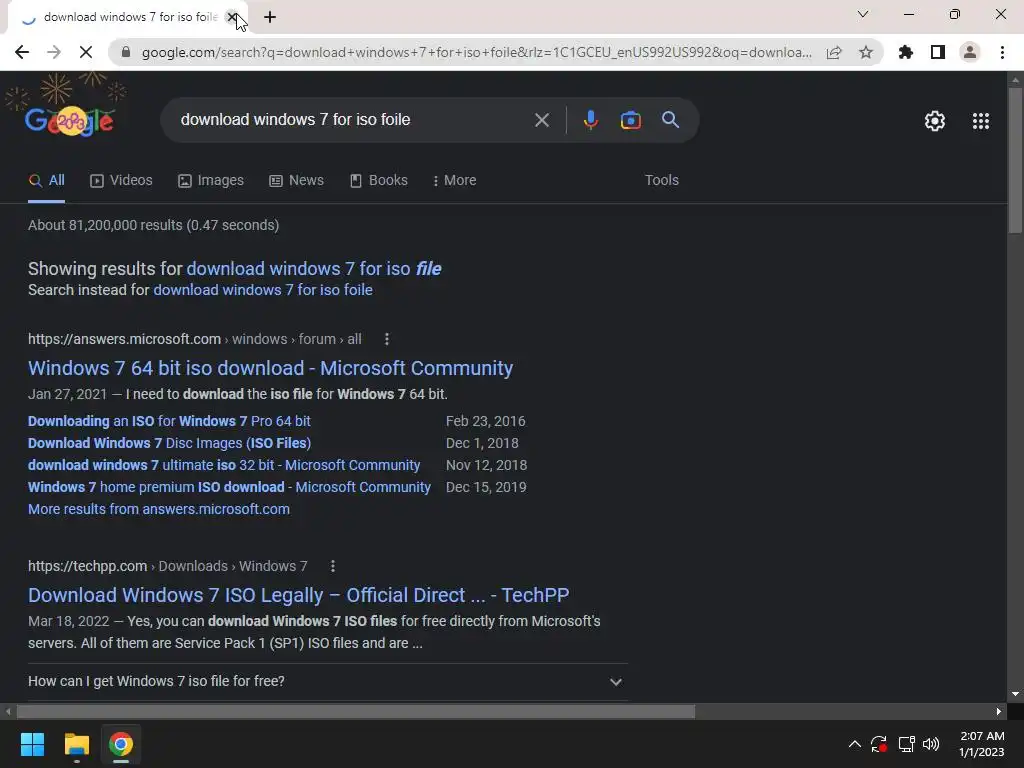Open a new browser tab
Viewport: 1024px width, 768px height.
(270, 17)
